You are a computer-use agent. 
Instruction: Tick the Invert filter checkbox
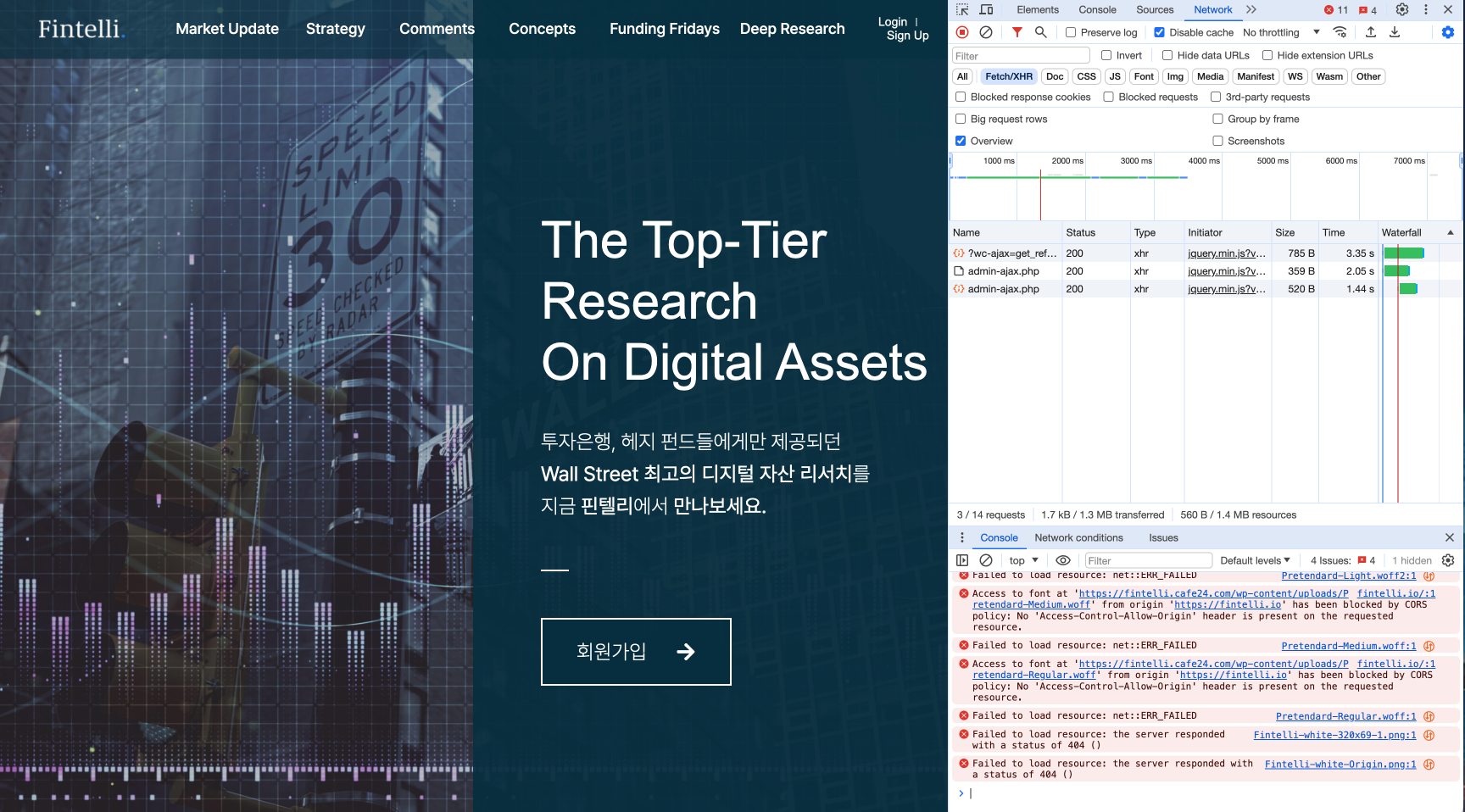pos(1106,55)
